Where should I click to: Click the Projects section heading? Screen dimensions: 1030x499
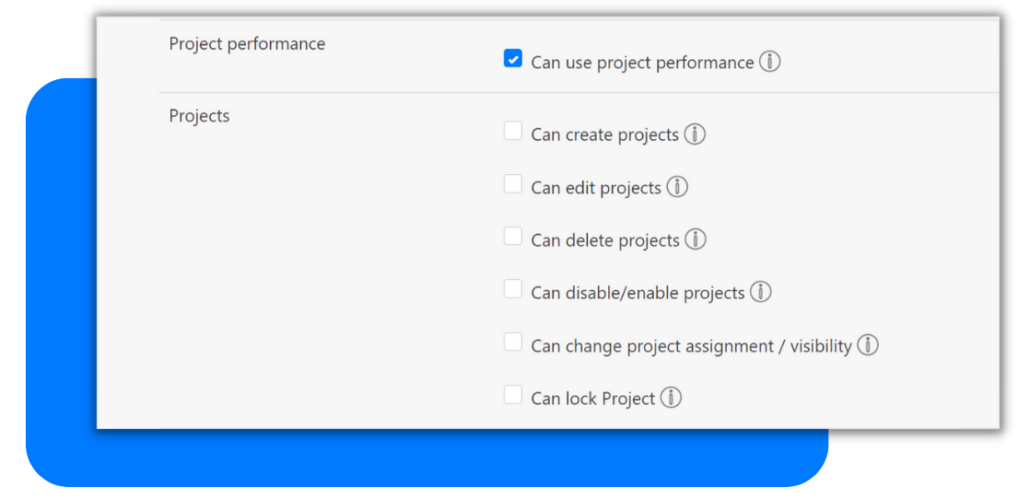(x=199, y=116)
